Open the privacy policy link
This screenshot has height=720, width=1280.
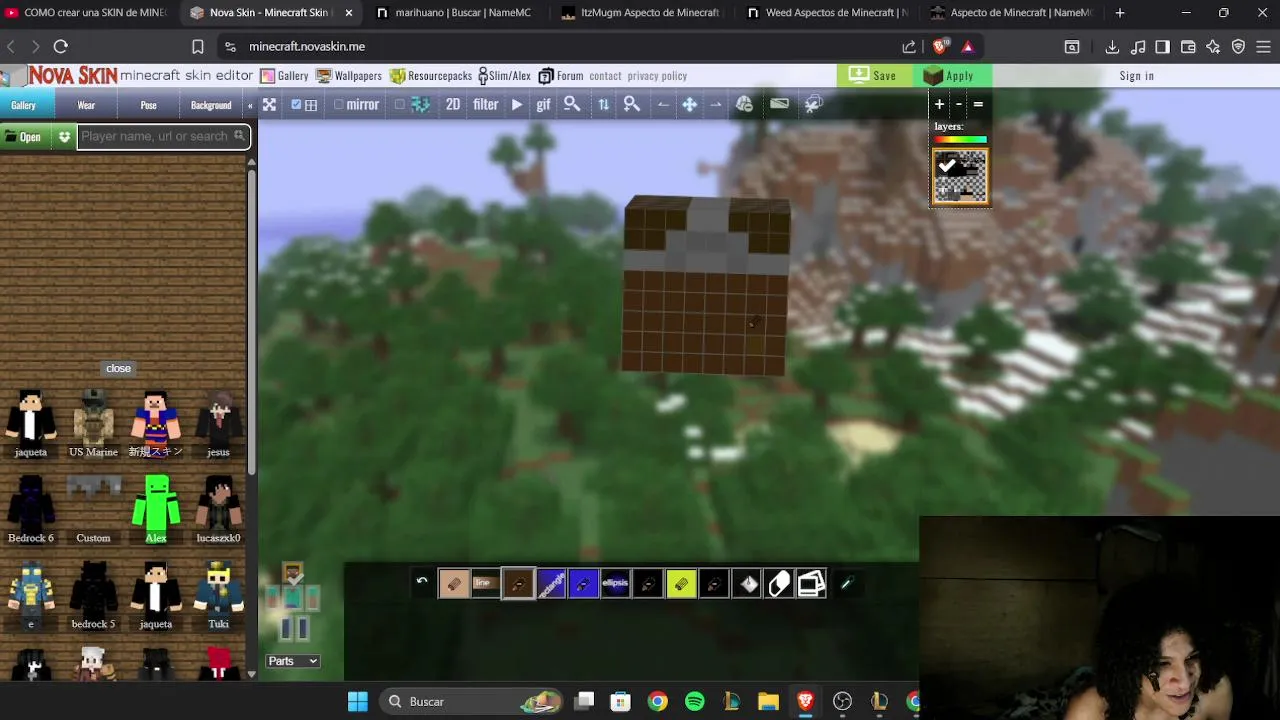(657, 76)
